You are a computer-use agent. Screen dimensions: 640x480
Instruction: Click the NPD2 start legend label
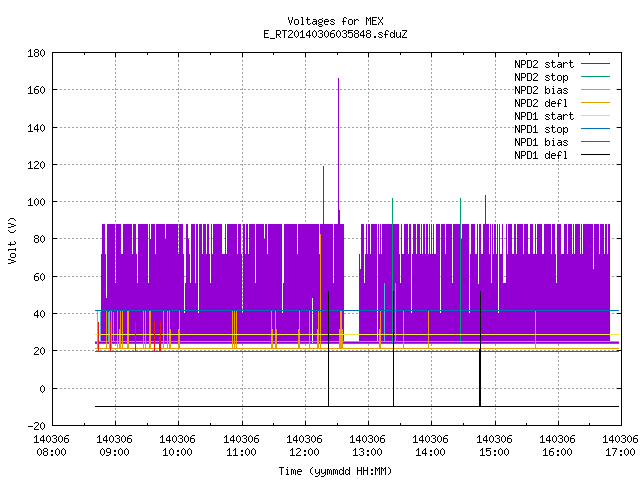(544, 64)
